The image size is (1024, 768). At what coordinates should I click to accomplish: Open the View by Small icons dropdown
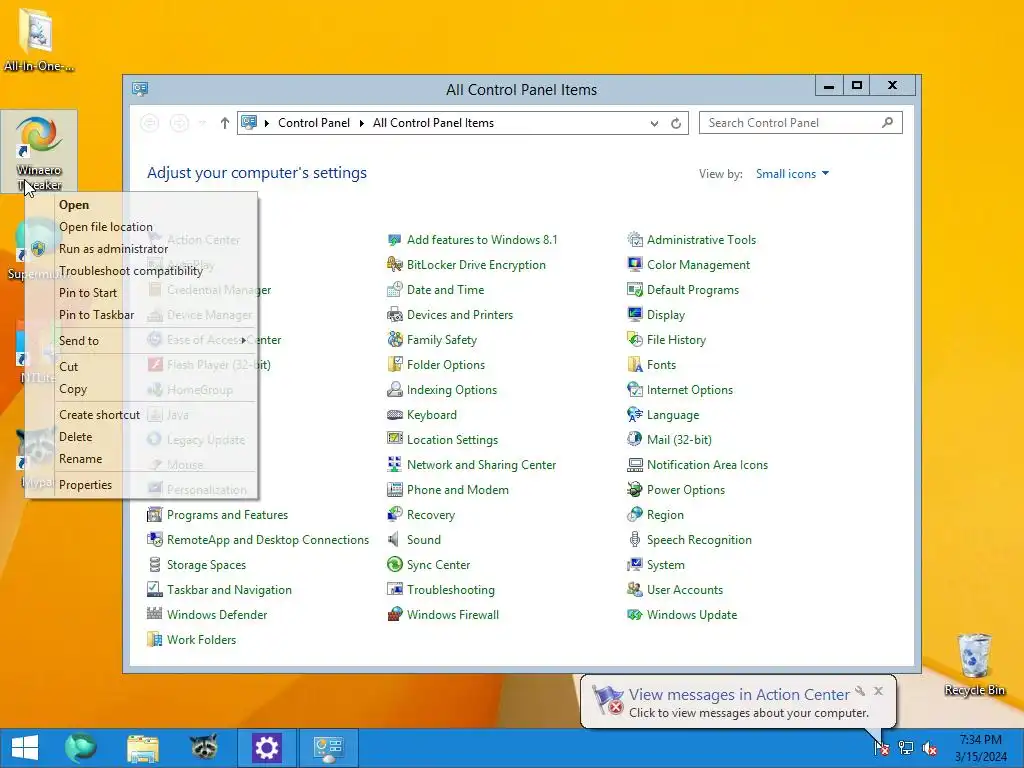[792, 174]
